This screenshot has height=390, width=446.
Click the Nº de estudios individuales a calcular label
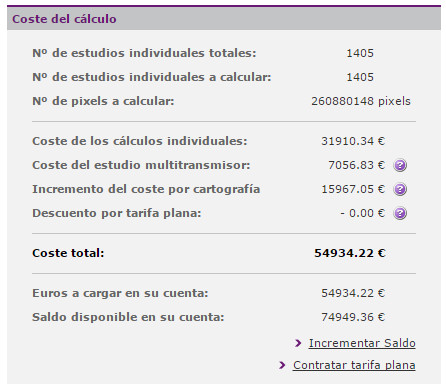pyautogui.click(x=152, y=77)
